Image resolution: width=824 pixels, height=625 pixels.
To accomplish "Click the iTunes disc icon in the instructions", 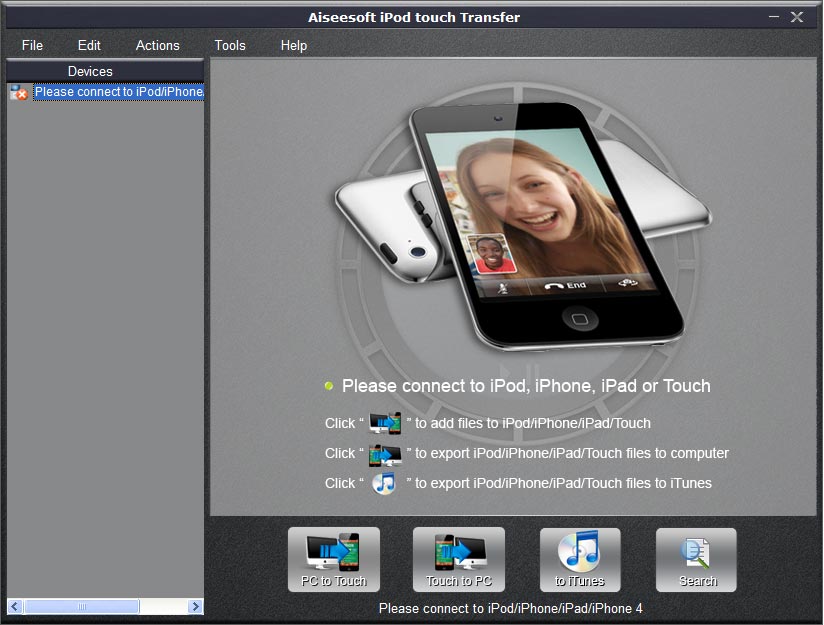I will click(x=384, y=484).
